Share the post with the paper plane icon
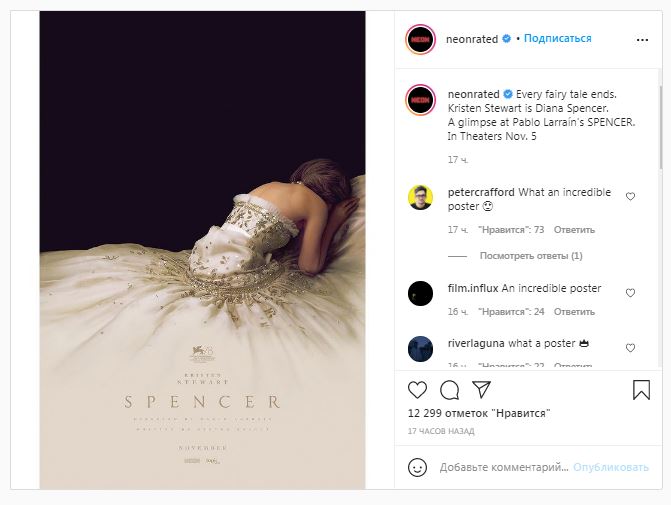 [481, 390]
